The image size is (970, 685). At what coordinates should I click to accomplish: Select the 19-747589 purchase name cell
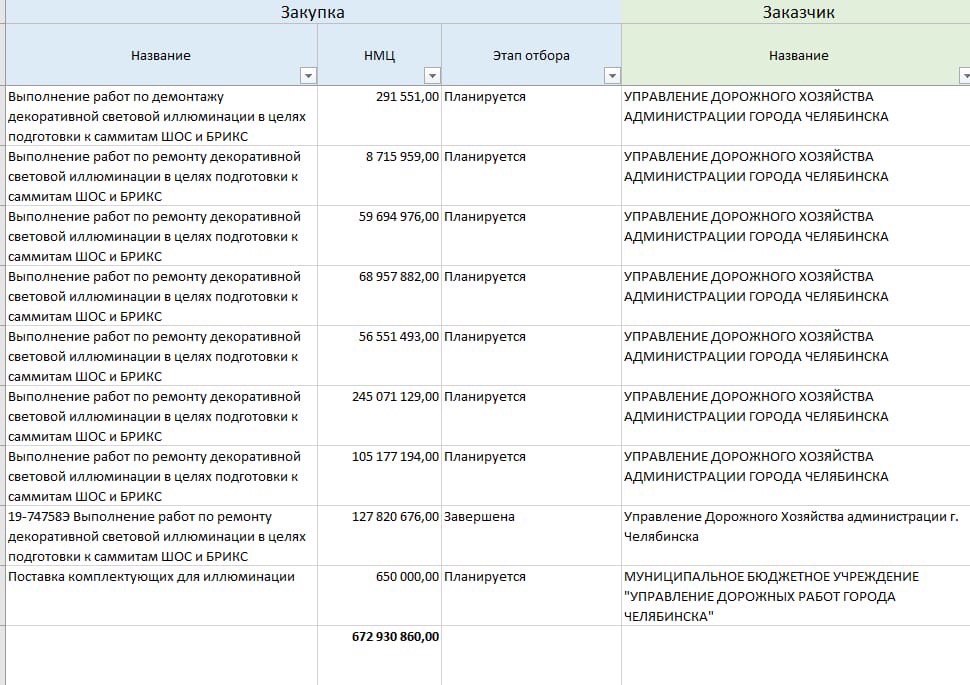tap(161, 536)
